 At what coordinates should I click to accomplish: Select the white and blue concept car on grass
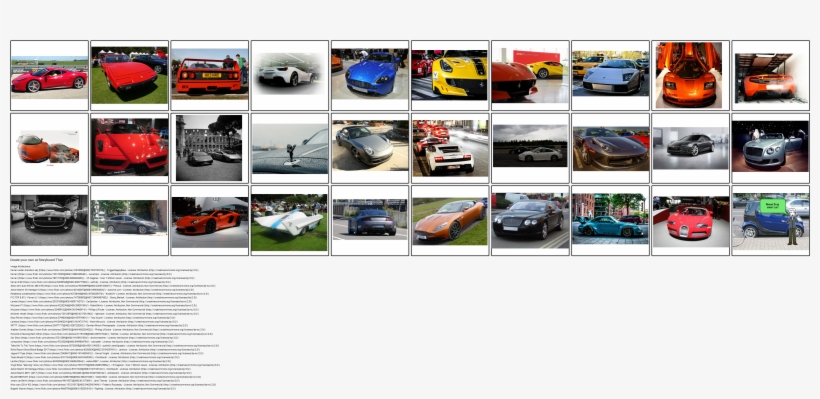290,222
